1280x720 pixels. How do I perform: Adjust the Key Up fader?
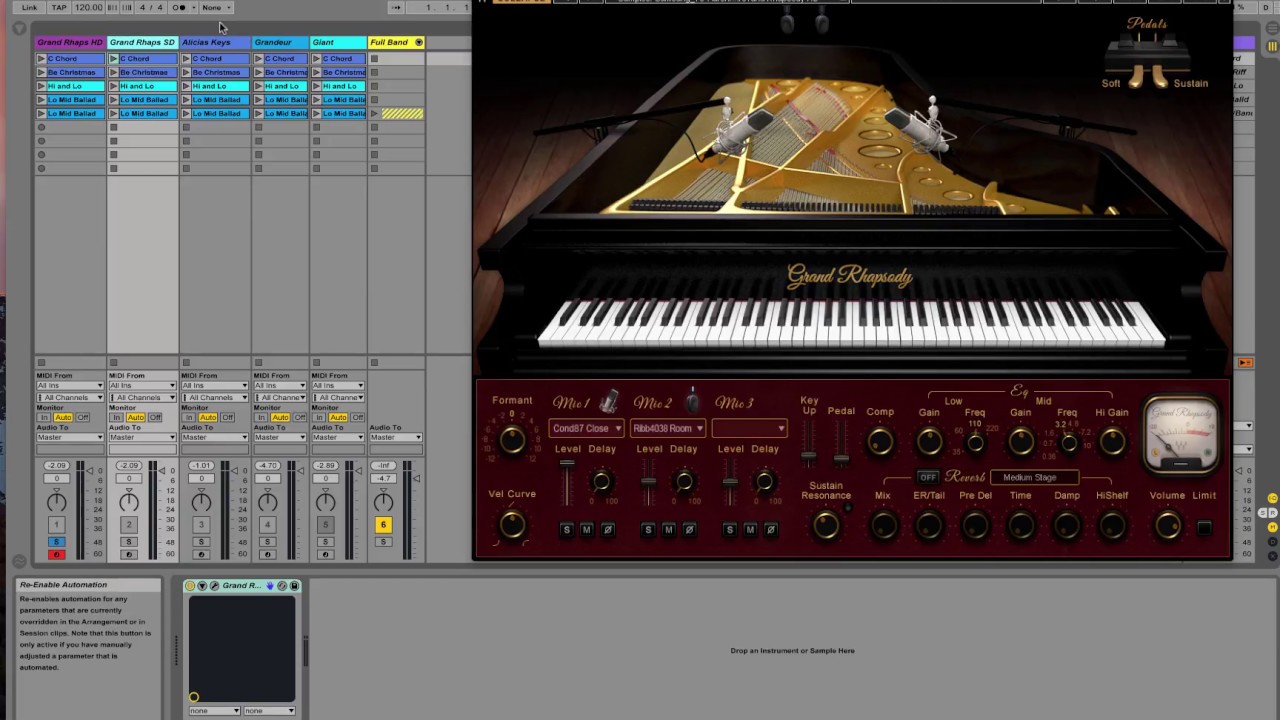[809, 455]
